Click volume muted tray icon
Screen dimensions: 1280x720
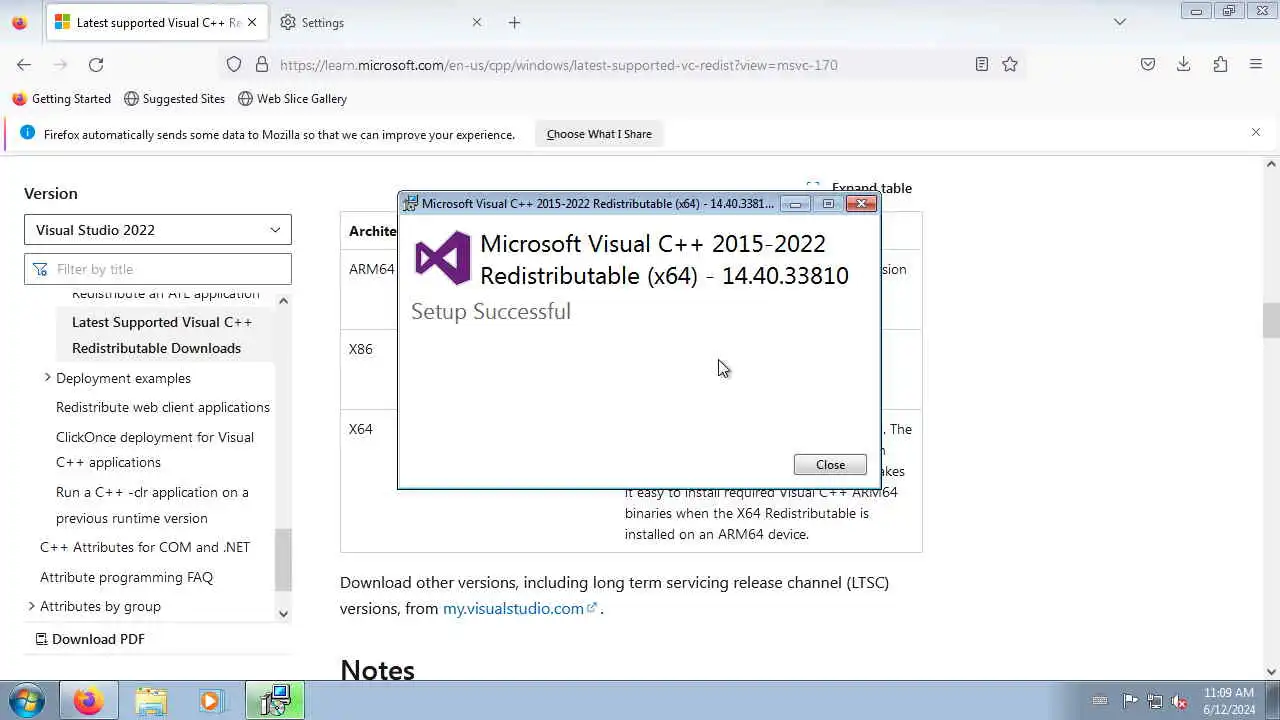point(1180,701)
